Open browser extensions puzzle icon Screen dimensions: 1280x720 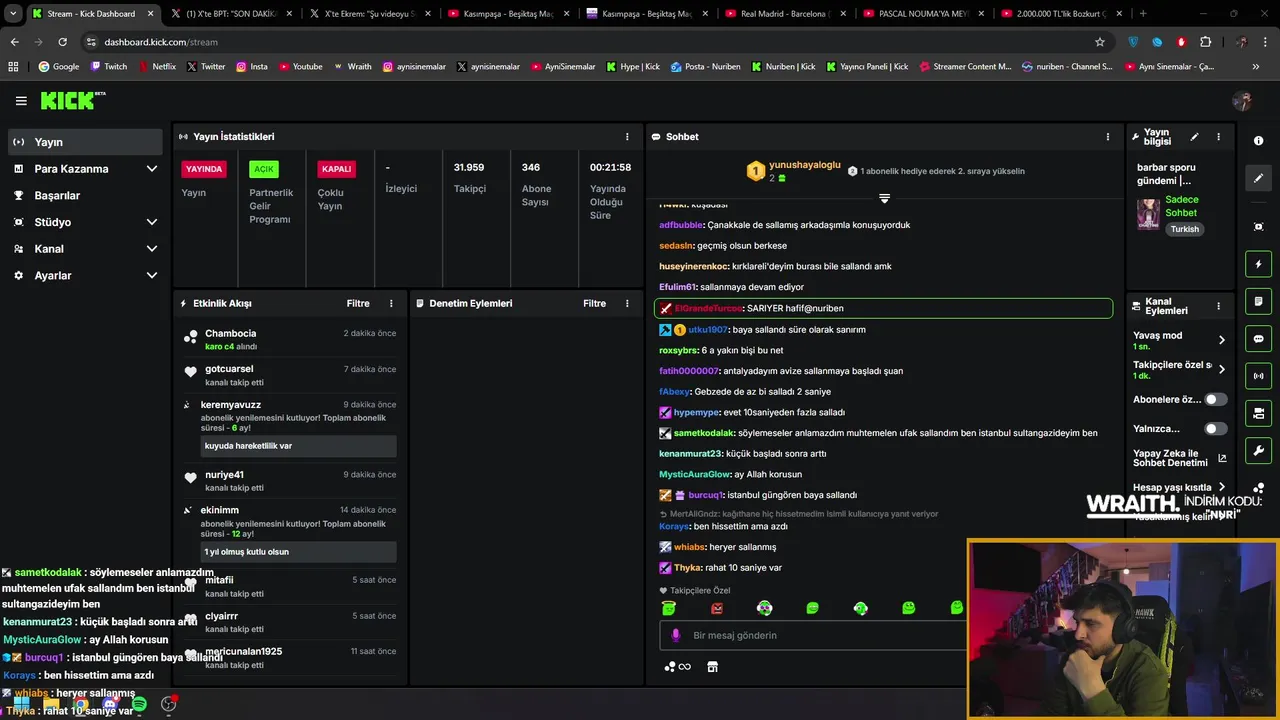pyautogui.click(x=1205, y=42)
